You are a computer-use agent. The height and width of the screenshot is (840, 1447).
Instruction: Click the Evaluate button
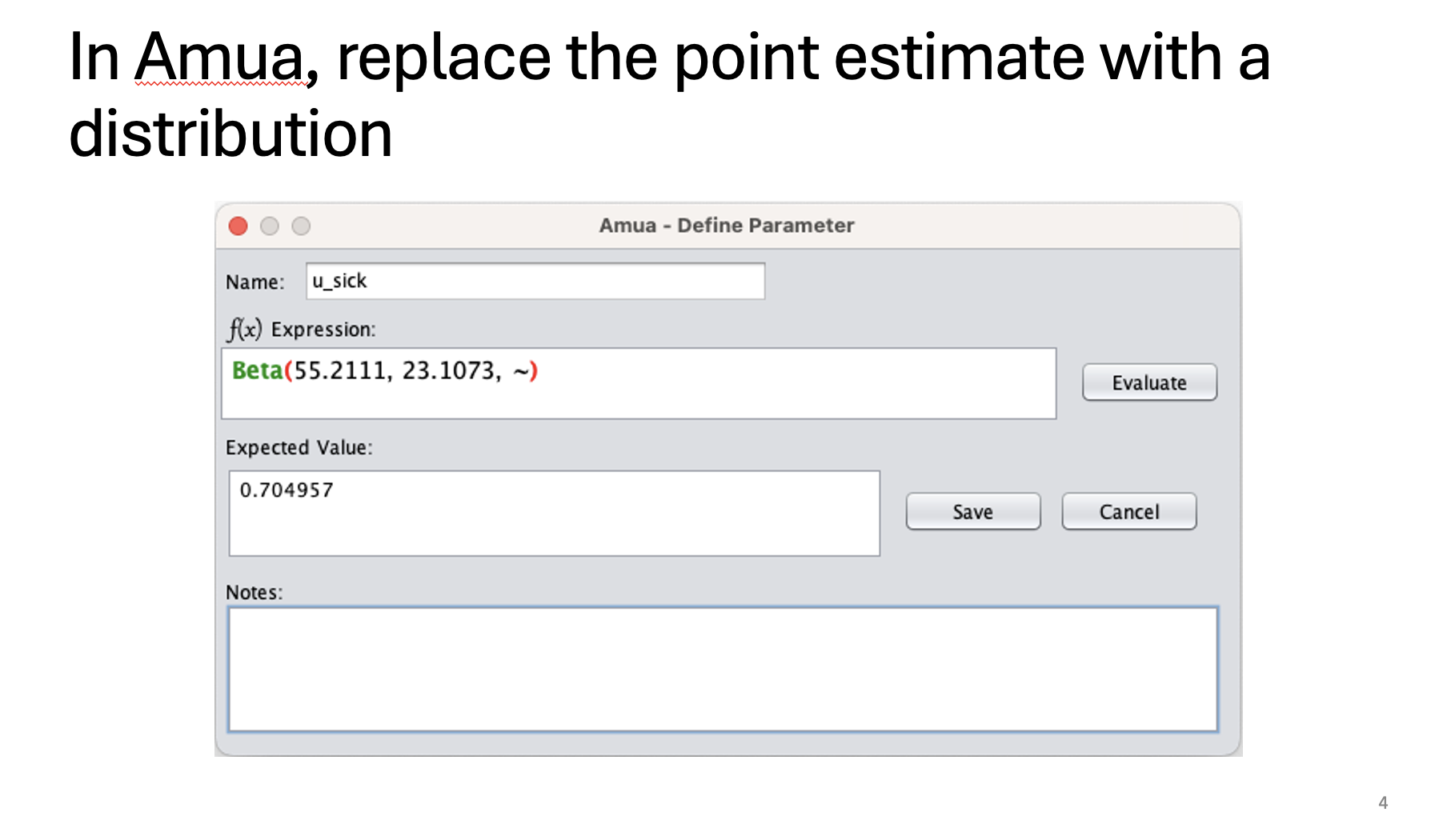click(1148, 382)
